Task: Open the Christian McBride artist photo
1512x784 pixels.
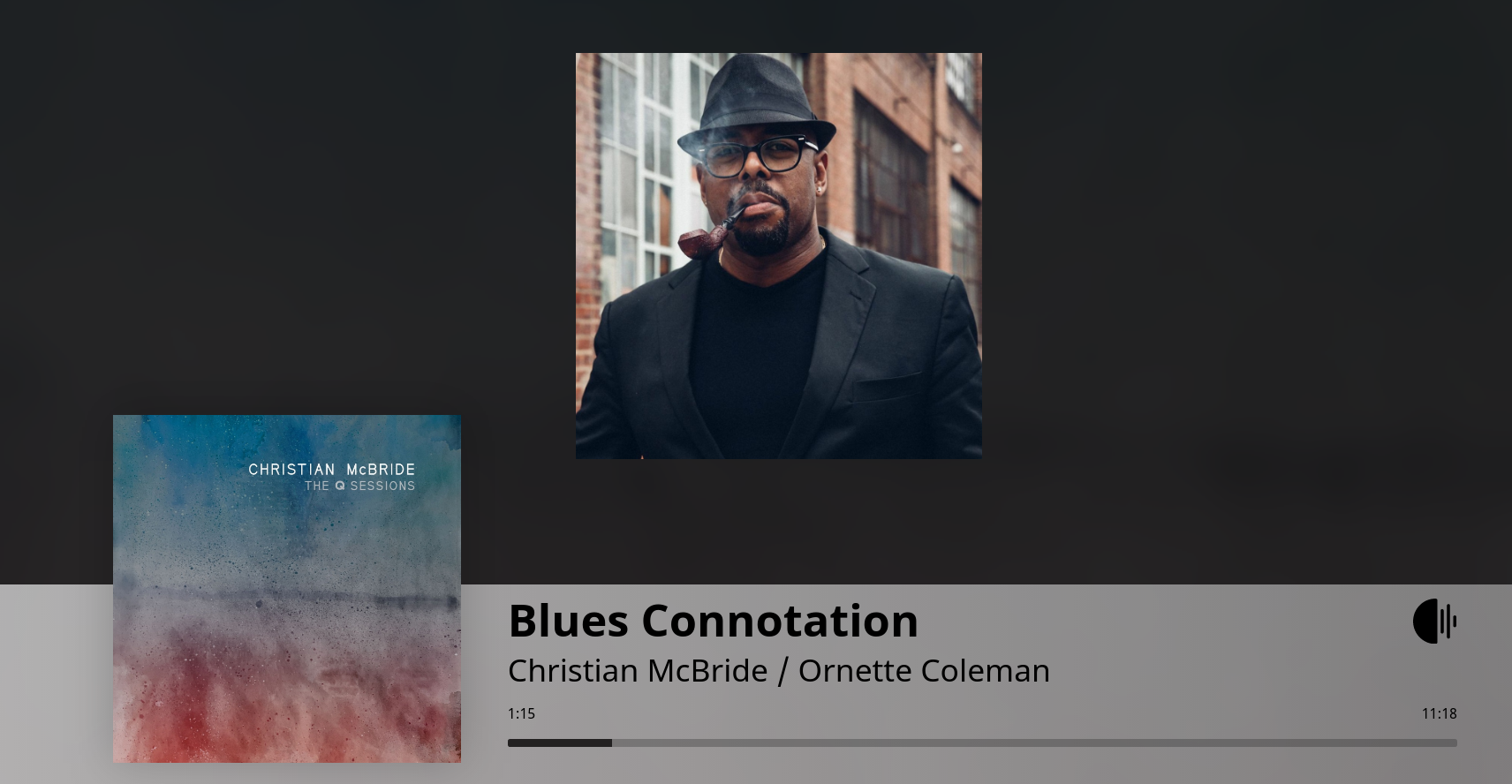Action: (x=779, y=256)
